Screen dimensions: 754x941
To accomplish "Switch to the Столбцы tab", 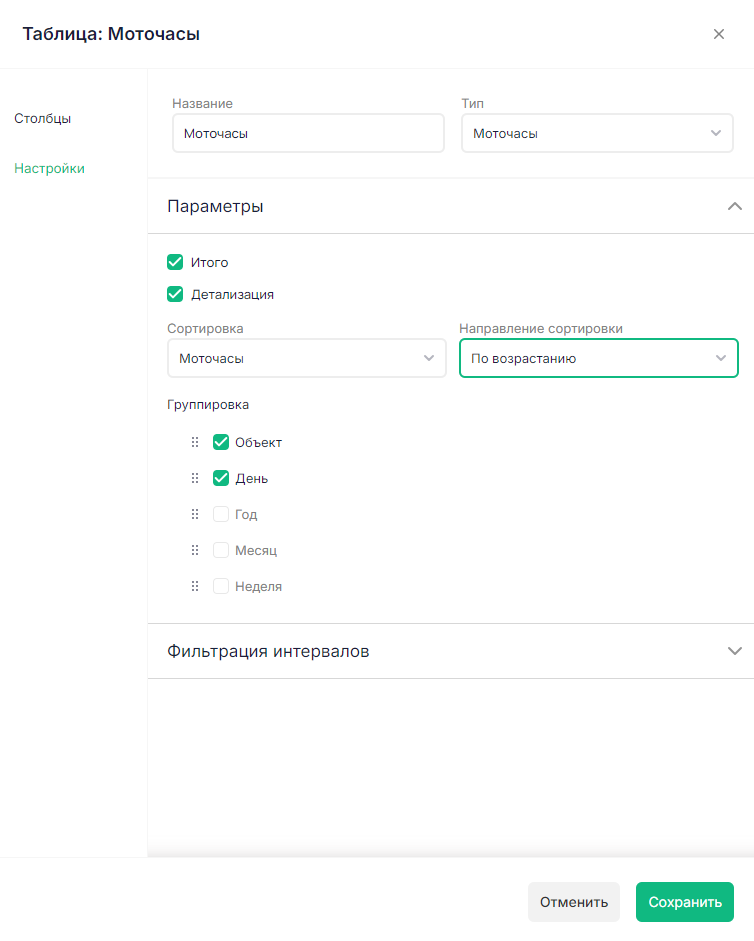I will point(42,118).
